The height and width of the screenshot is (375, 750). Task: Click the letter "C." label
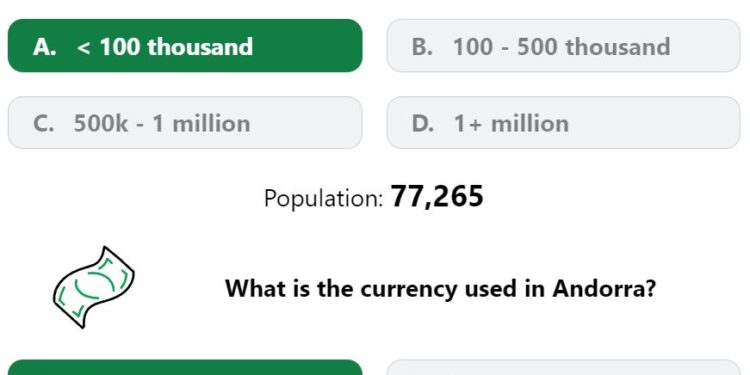44,124
